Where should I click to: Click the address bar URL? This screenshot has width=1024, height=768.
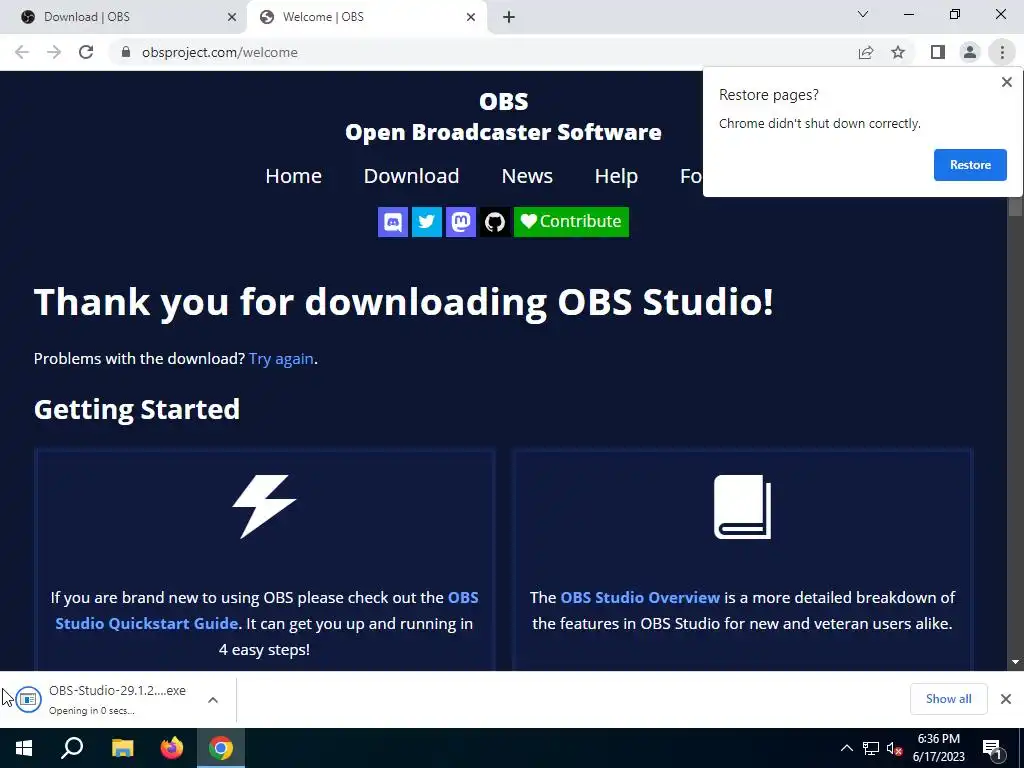click(219, 52)
